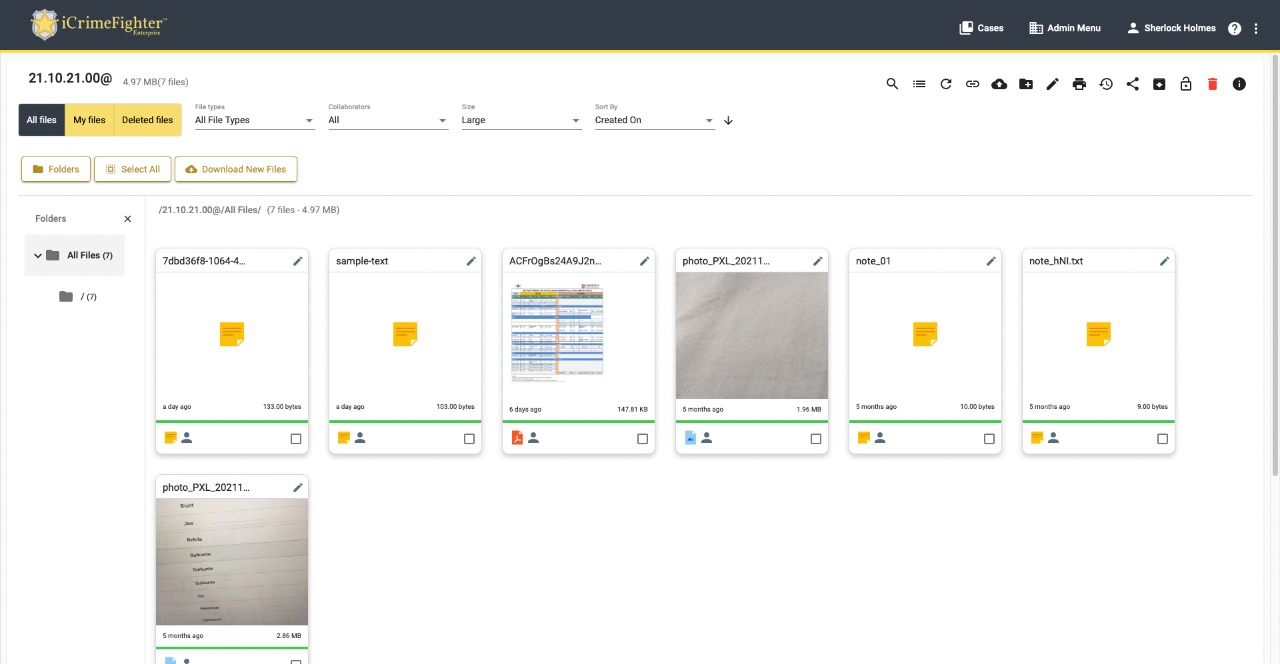
Task: Tick the checkbox on sample-text file card
Action: pos(469,439)
